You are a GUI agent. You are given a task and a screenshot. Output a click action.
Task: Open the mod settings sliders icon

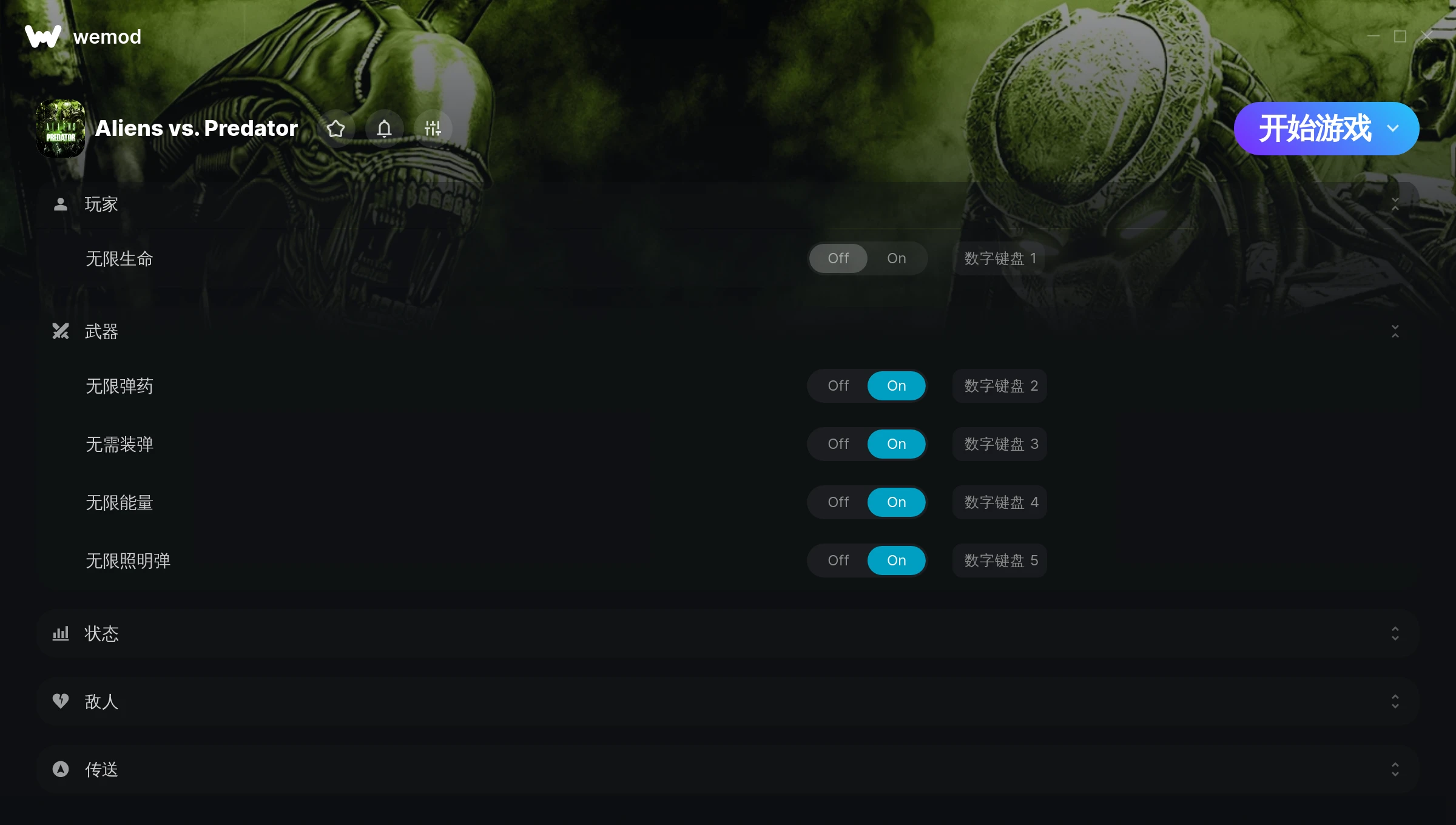(x=433, y=129)
